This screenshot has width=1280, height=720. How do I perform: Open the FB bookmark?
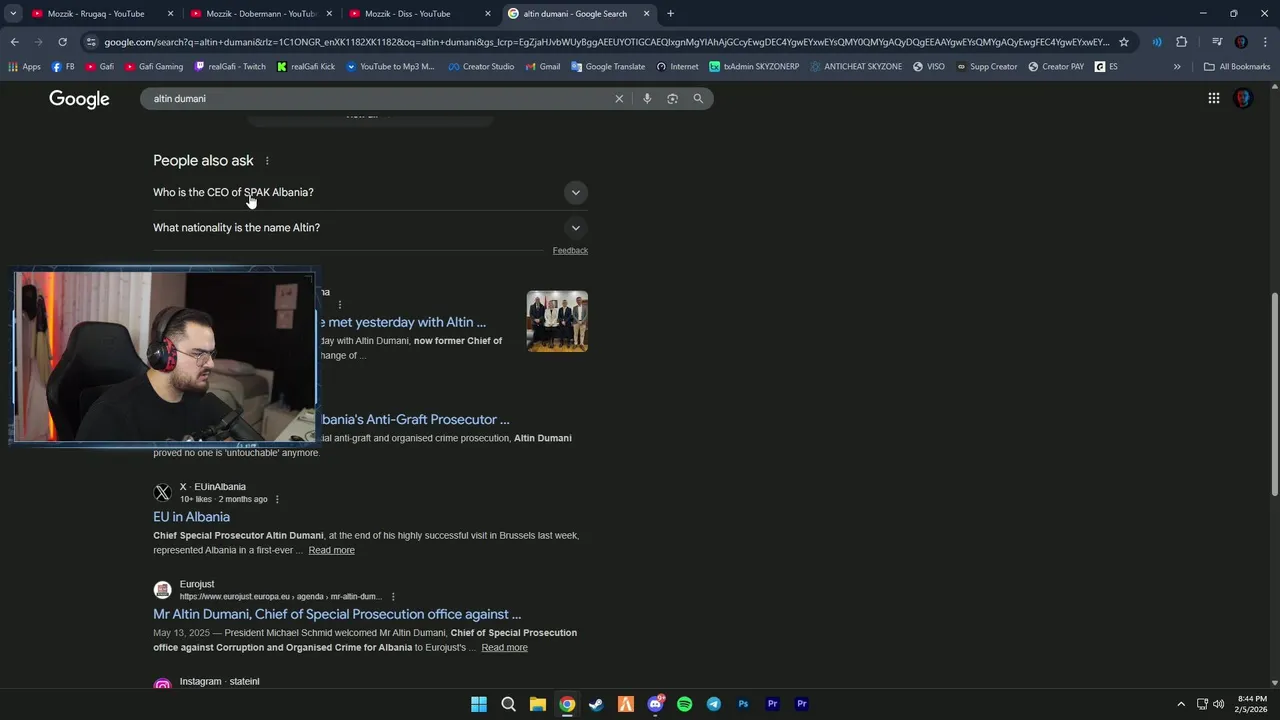pyautogui.click(x=63, y=67)
